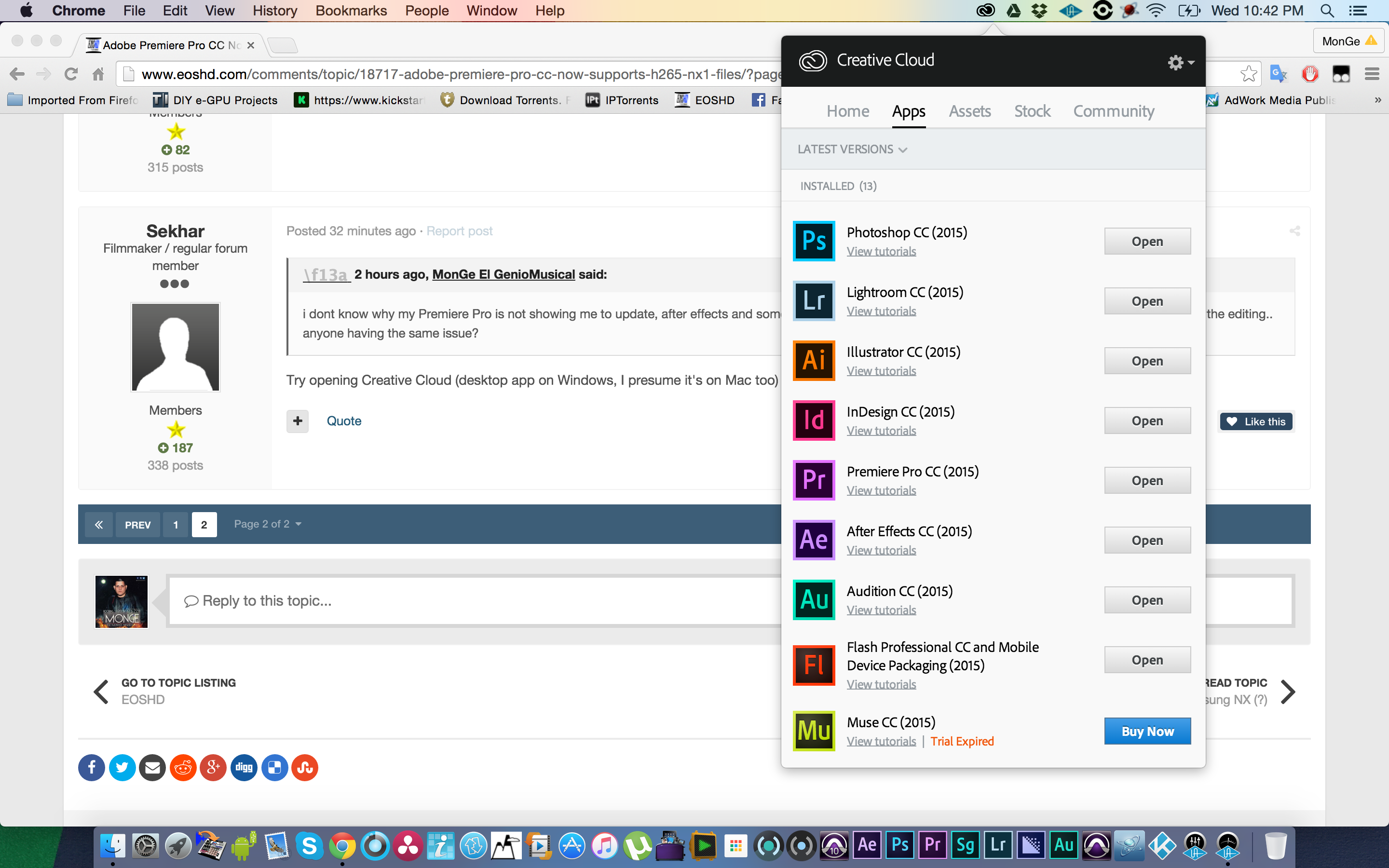The image size is (1389, 868).
Task: Click Wi-Fi icon in menu bar
Action: pos(1156,10)
